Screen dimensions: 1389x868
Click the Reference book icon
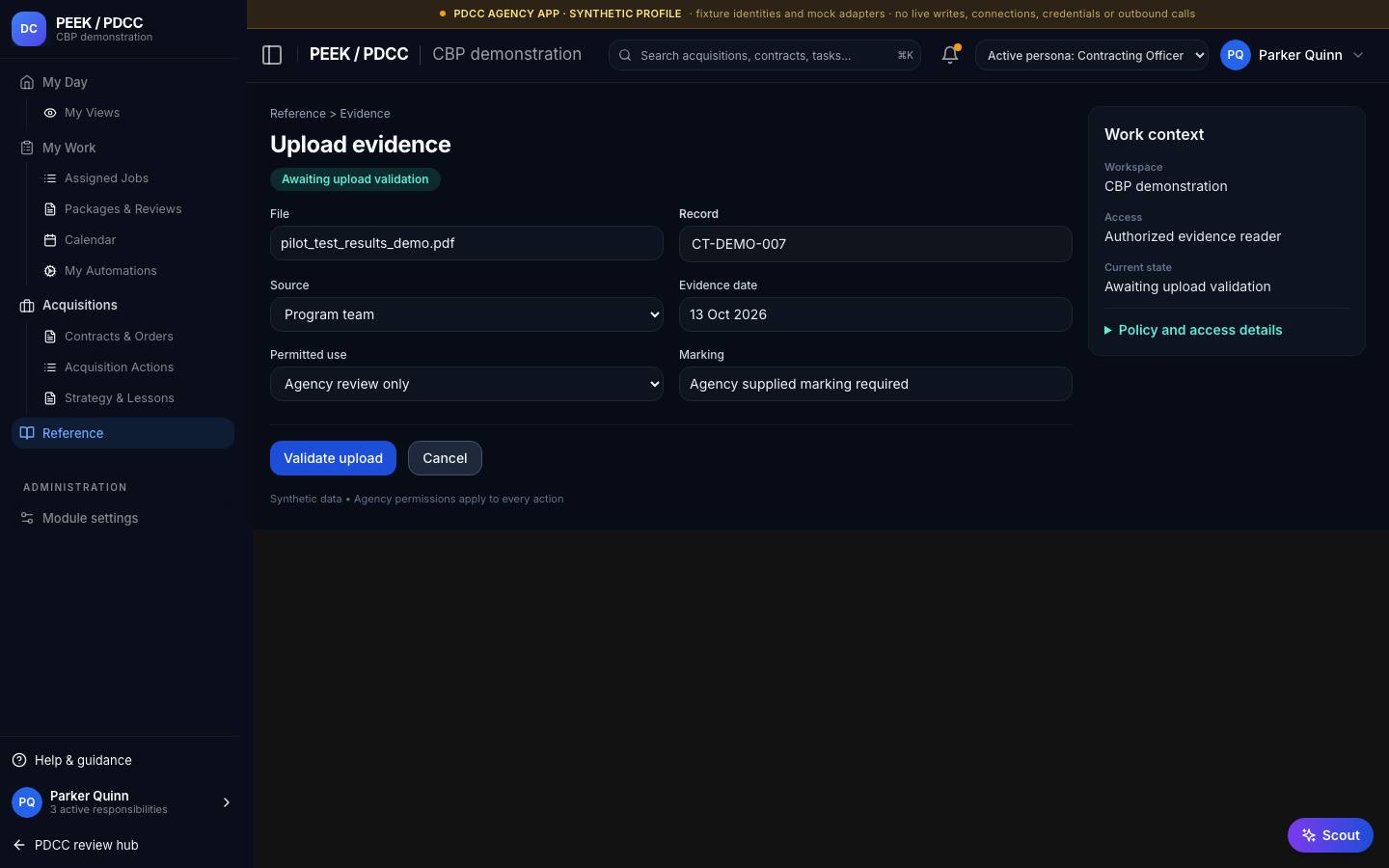click(x=27, y=433)
